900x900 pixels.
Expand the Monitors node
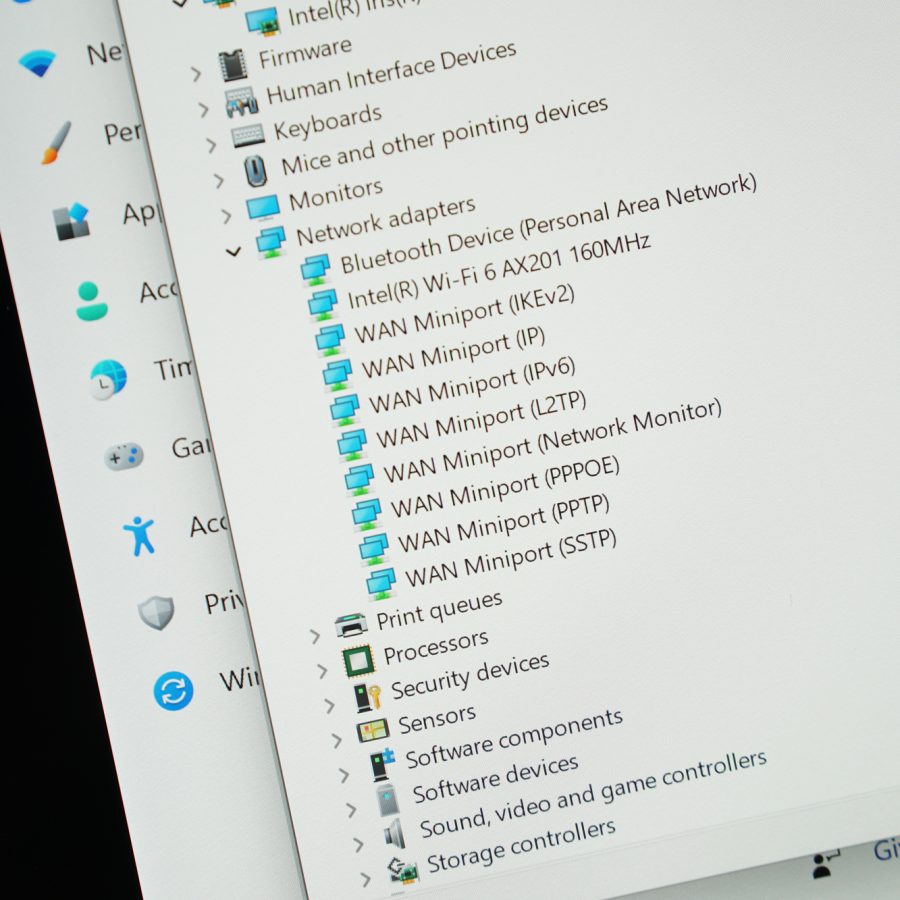(x=226, y=216)
